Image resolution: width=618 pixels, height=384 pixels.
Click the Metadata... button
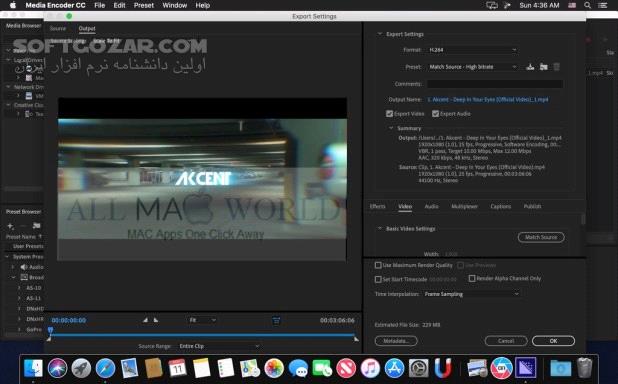pos(396,341)
